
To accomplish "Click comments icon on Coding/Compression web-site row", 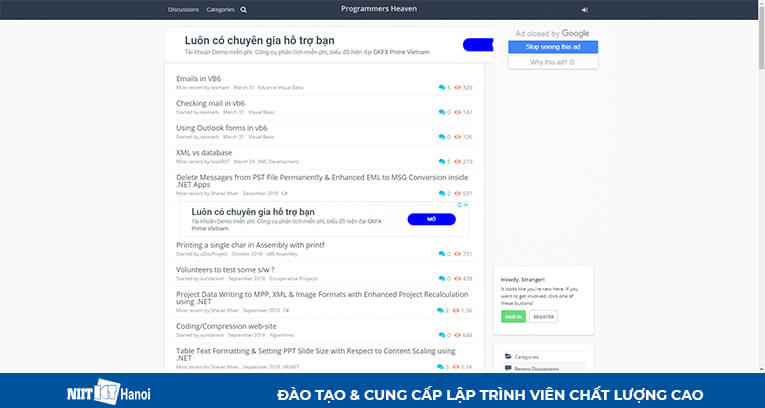I will (442, 335).
